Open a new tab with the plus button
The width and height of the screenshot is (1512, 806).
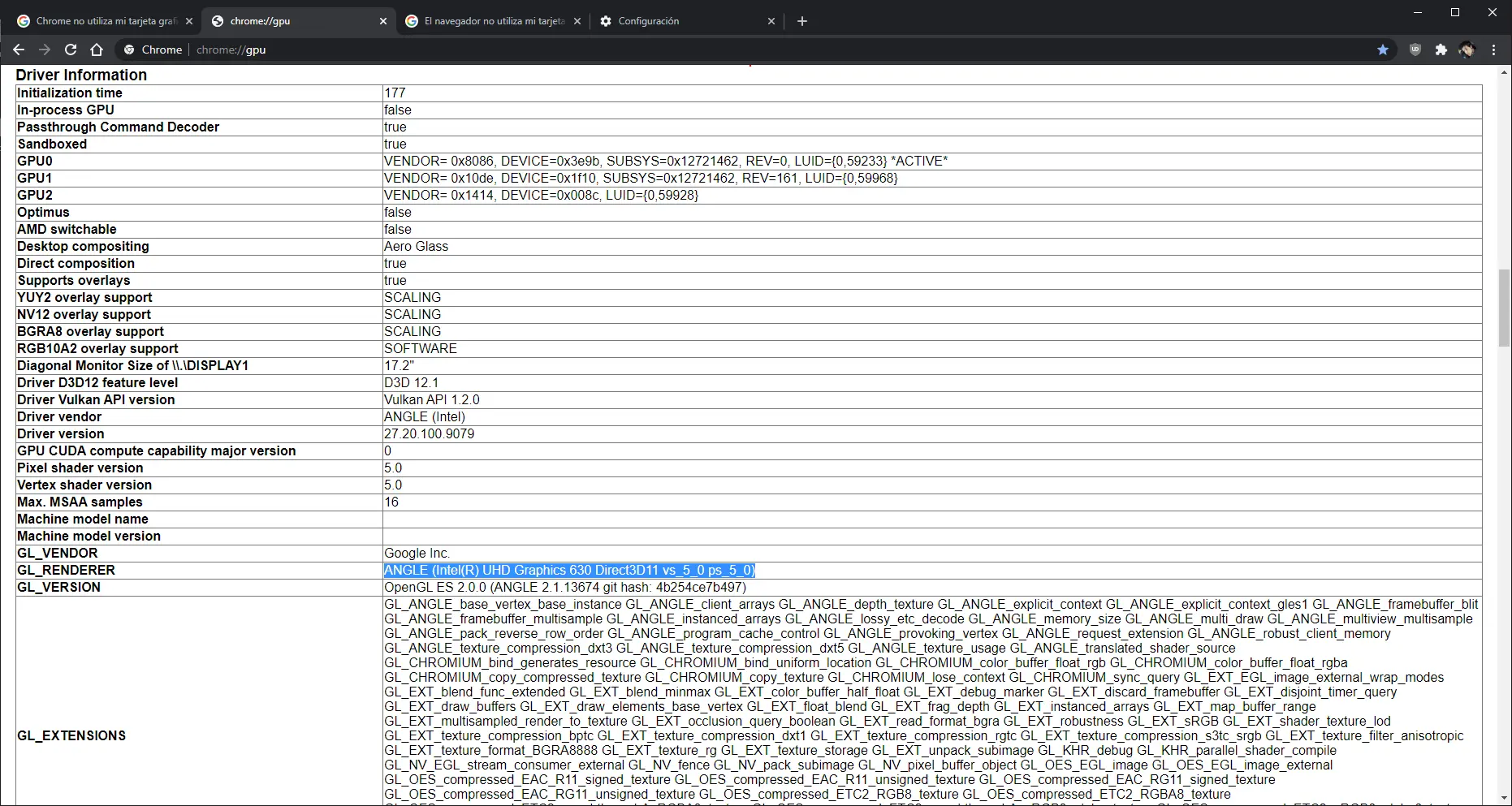click(x=803, y=21)
